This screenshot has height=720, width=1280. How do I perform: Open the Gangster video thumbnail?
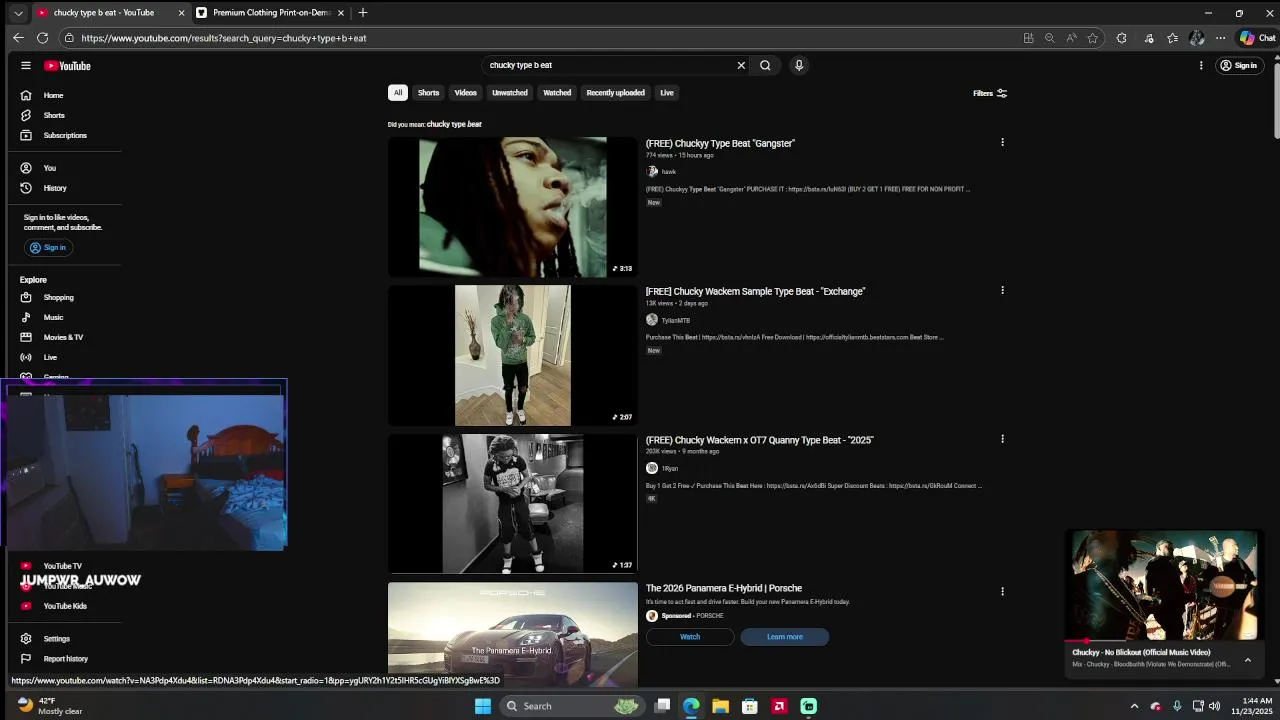pyautogui.click(x=512, y=207)
